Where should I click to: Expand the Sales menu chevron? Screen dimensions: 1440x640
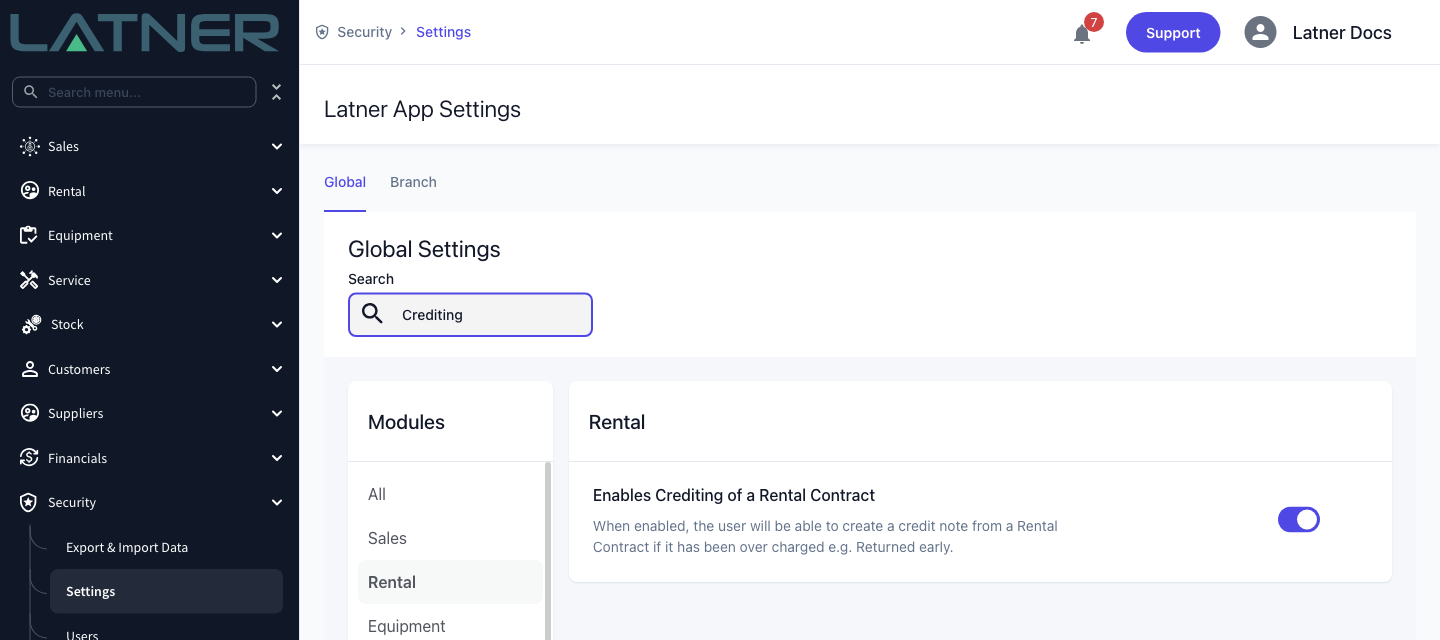277,146
